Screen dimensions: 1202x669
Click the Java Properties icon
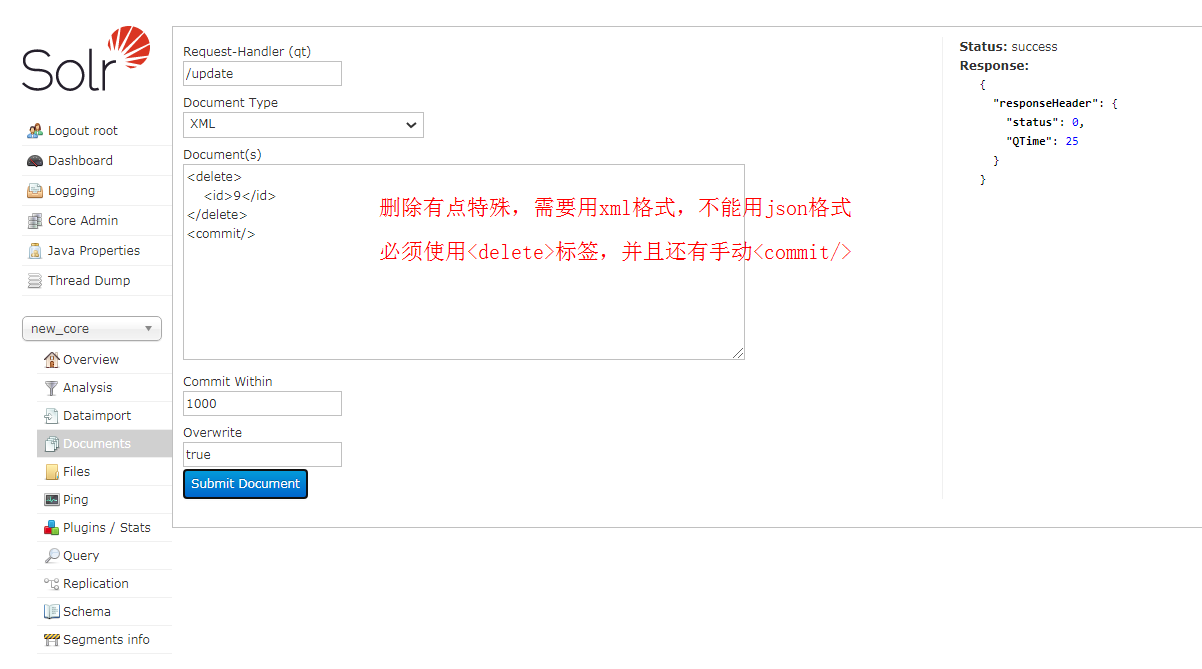coord(35,251)
